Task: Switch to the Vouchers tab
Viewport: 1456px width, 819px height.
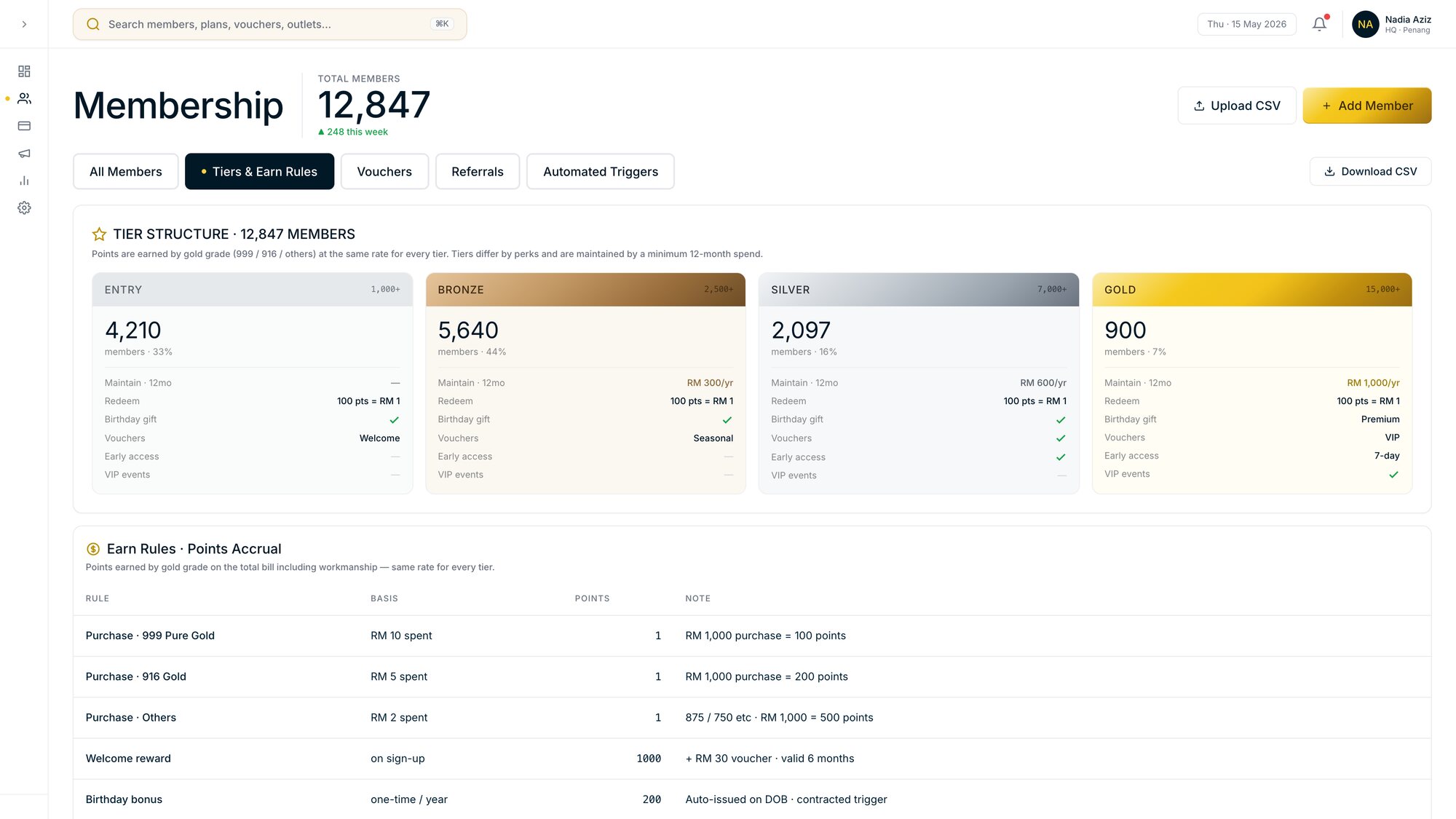Action: click(x=384, y=171)
